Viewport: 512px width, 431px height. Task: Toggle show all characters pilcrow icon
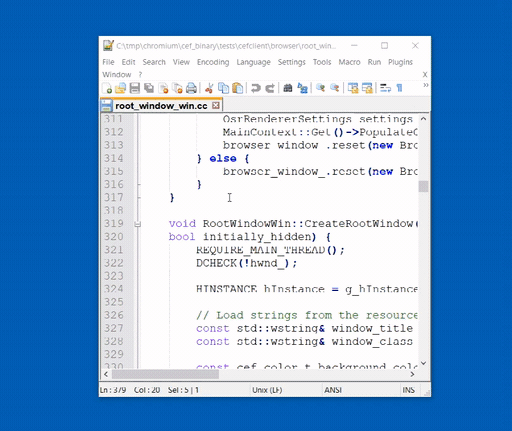[x=399, y=88]
